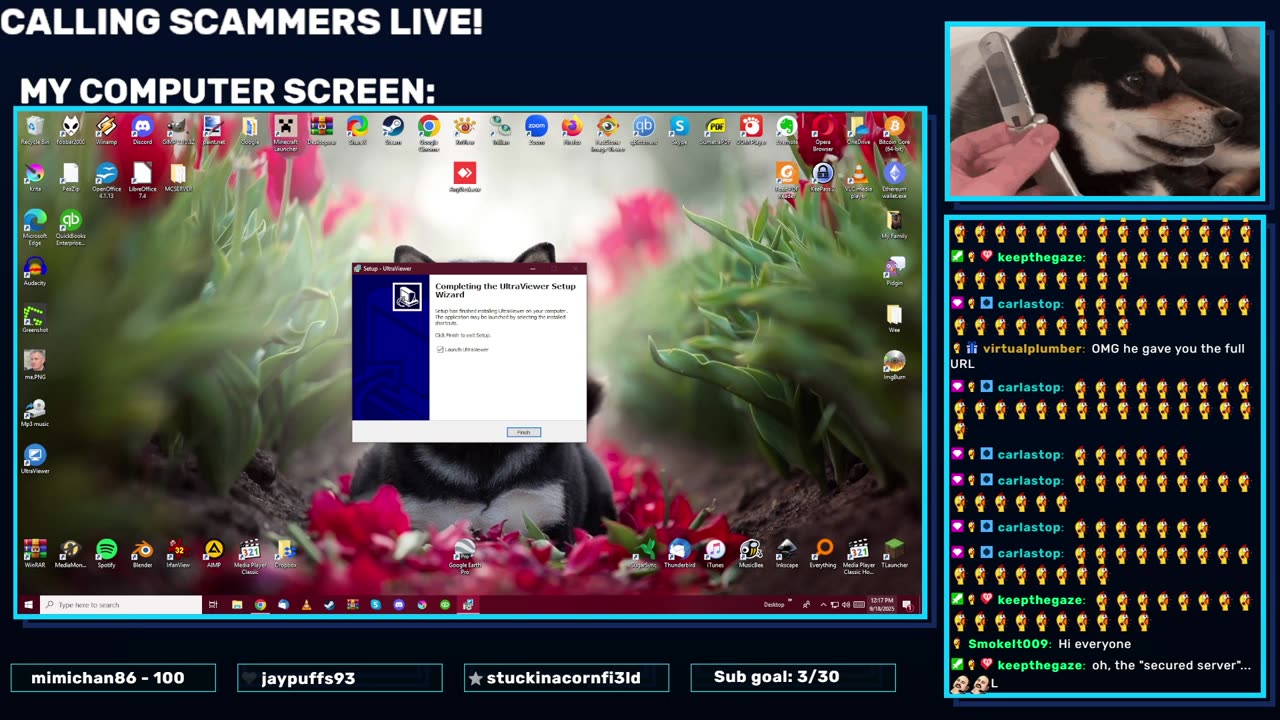1280x720 pixels.
Task: Select the WinRAR desktop shortcut
Action: click(35, 554)
